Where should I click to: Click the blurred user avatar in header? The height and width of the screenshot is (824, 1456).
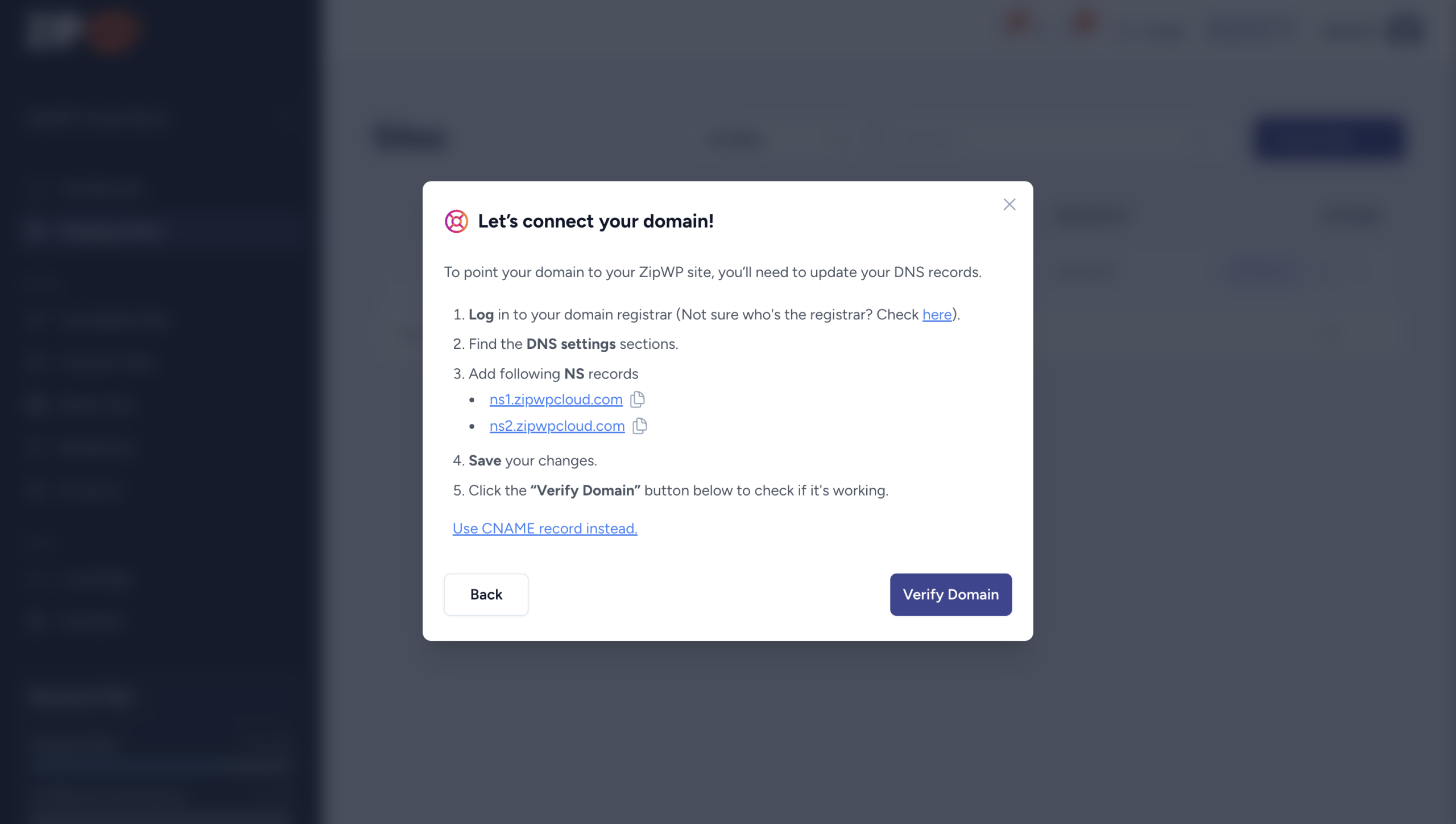tap(1406, 30)
